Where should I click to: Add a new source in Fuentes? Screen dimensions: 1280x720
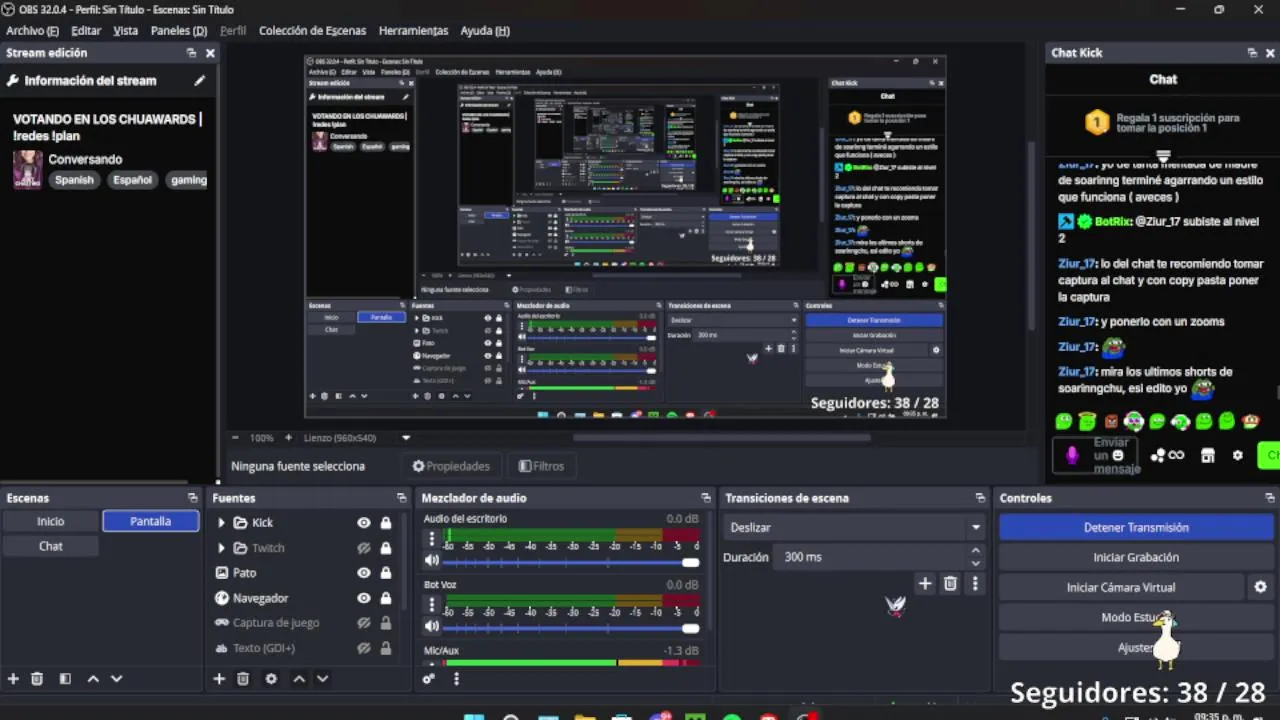click(x=219, y=678)
